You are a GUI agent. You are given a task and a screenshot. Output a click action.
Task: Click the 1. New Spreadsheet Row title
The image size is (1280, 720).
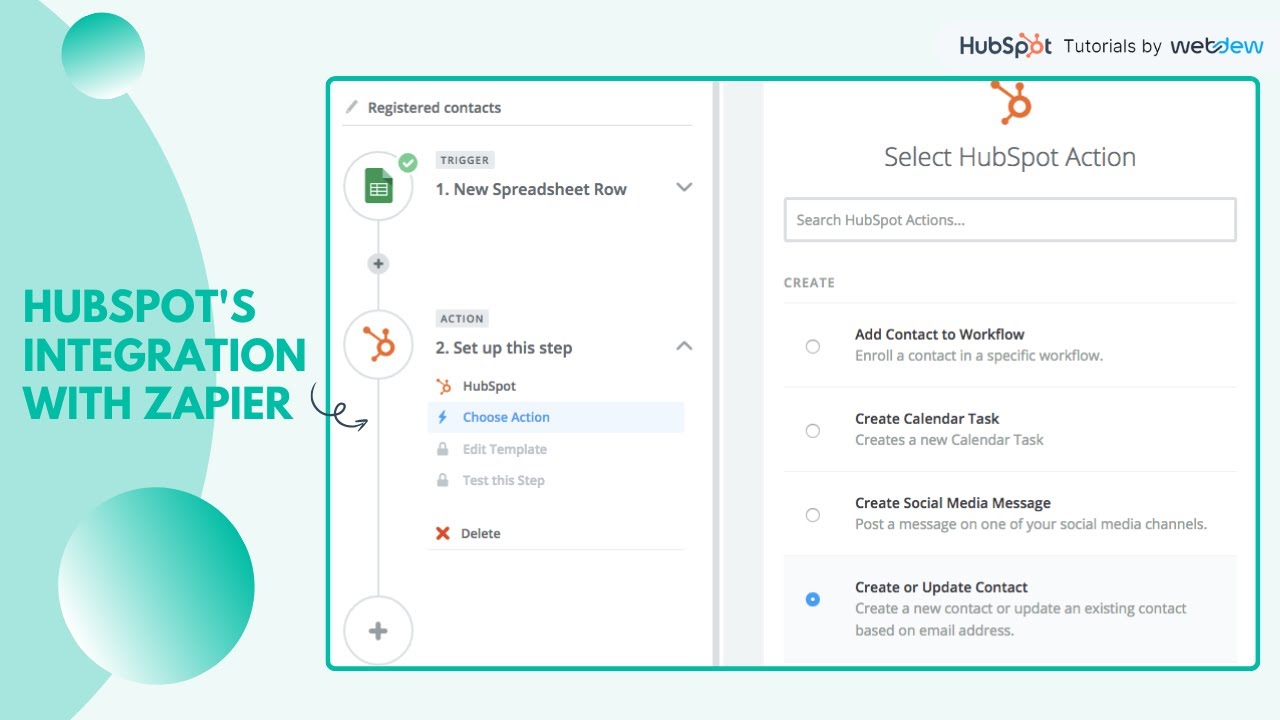click(x=531, y=189)
